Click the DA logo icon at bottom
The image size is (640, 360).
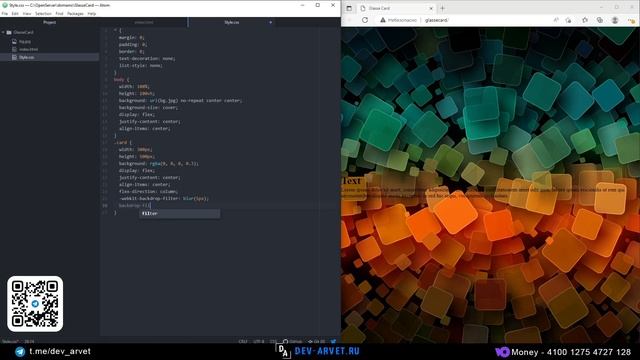283,351
